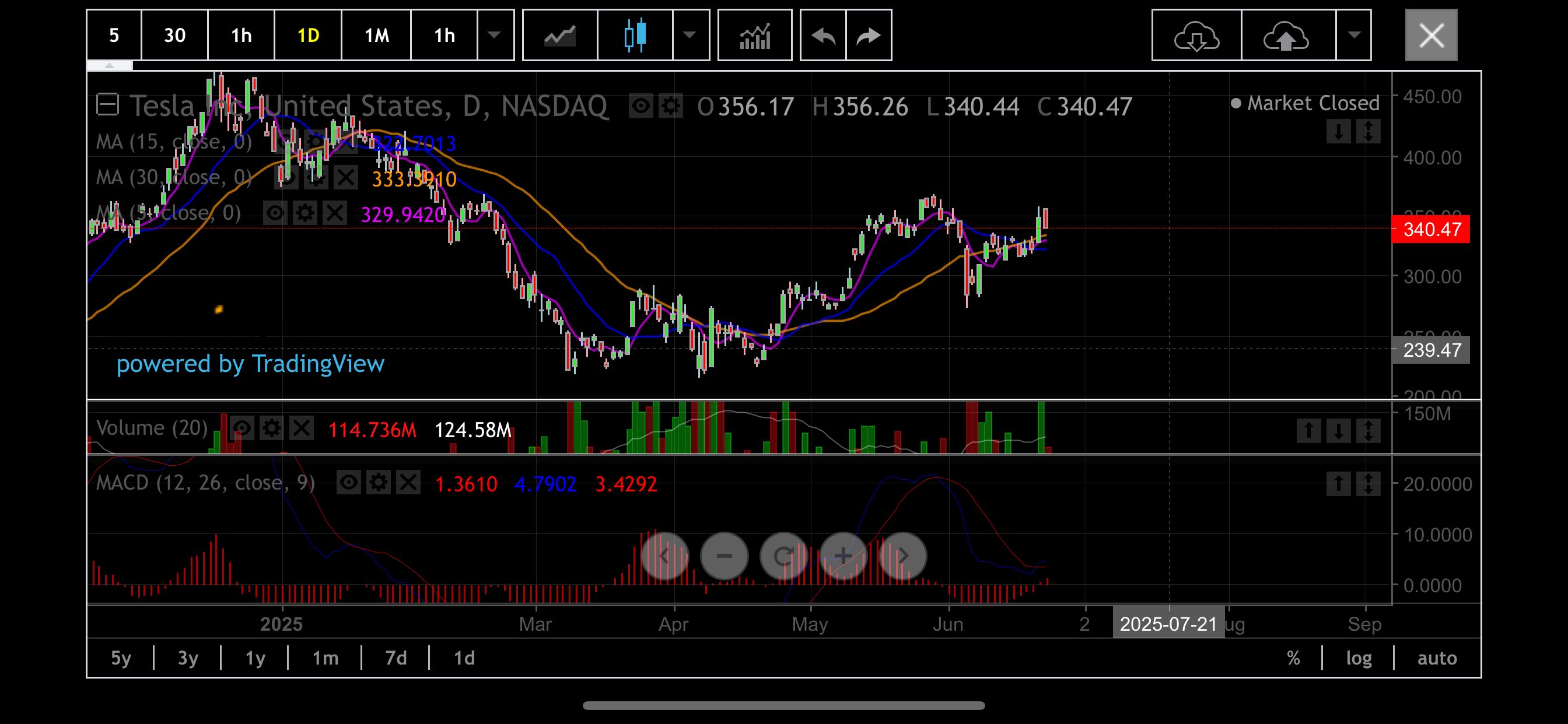The width and height of the screenshot is (1568, 724).
Task: Pan chart left round arrow button
Action: click(x=664, y=556)
